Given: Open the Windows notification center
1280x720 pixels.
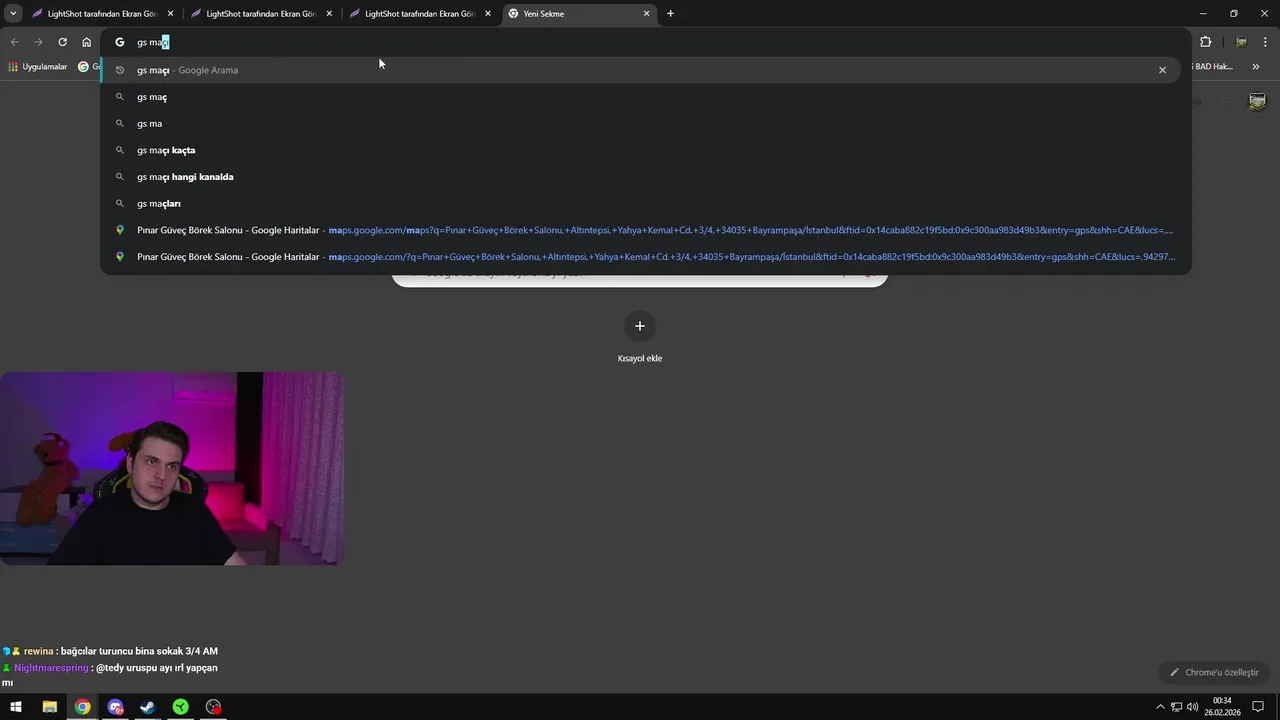Looking at the screenshot, I should (1258, 707).
